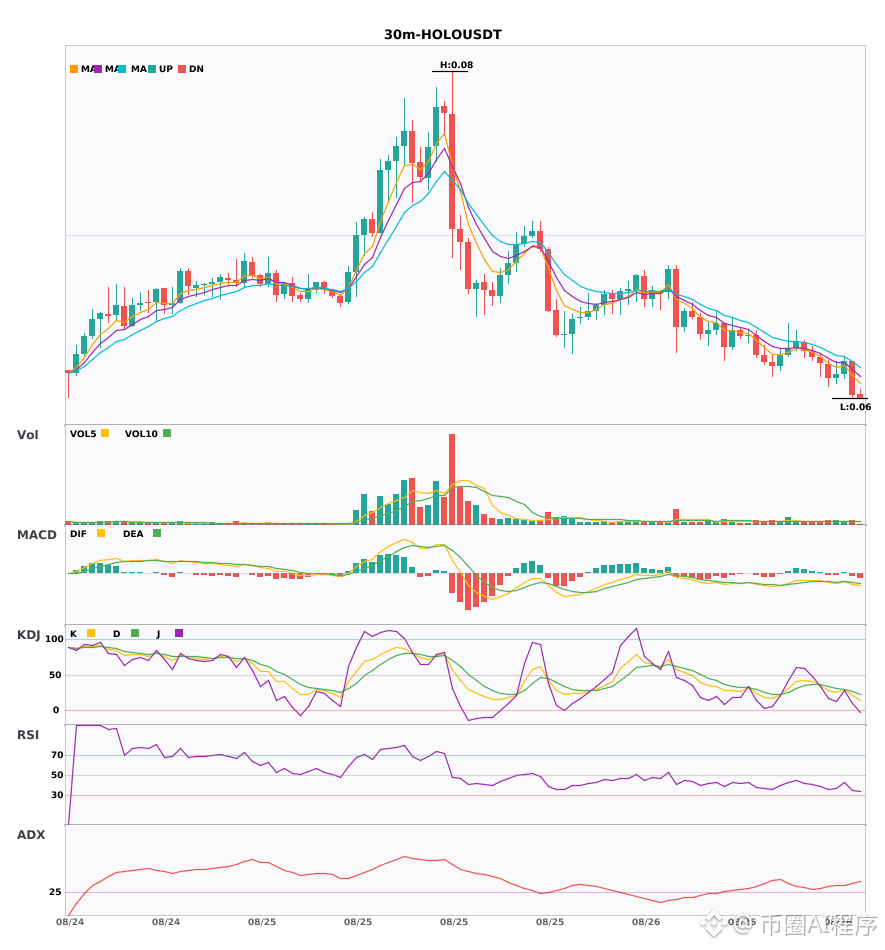The width and height of the screenshot is (885, 950).
Task: Click the 0 axis value in KDJ panel
Action: click(x=56, y=710)
